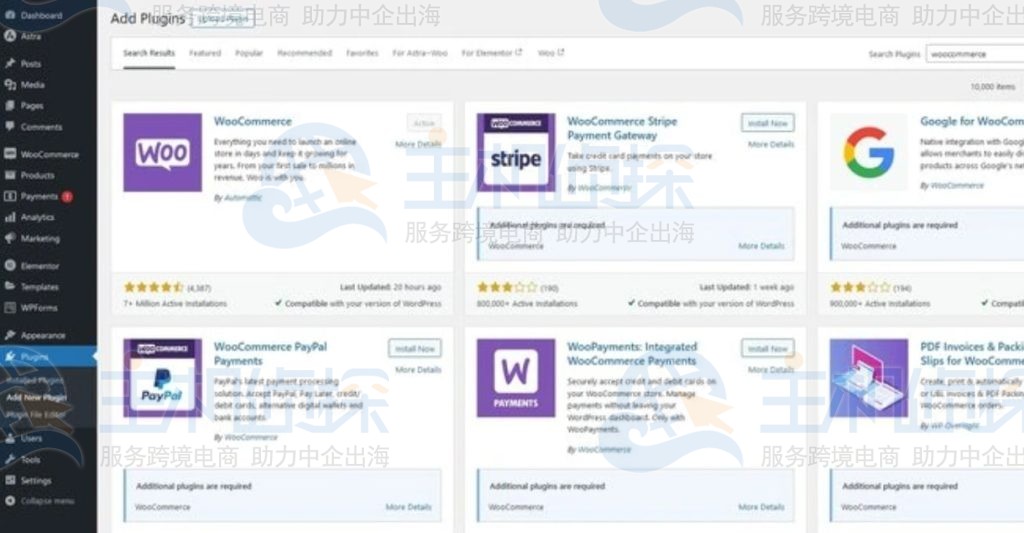This screenshot has height=533, width=1024.
Task: Click the Search Plugins input field
Action: tap(974, 54)
